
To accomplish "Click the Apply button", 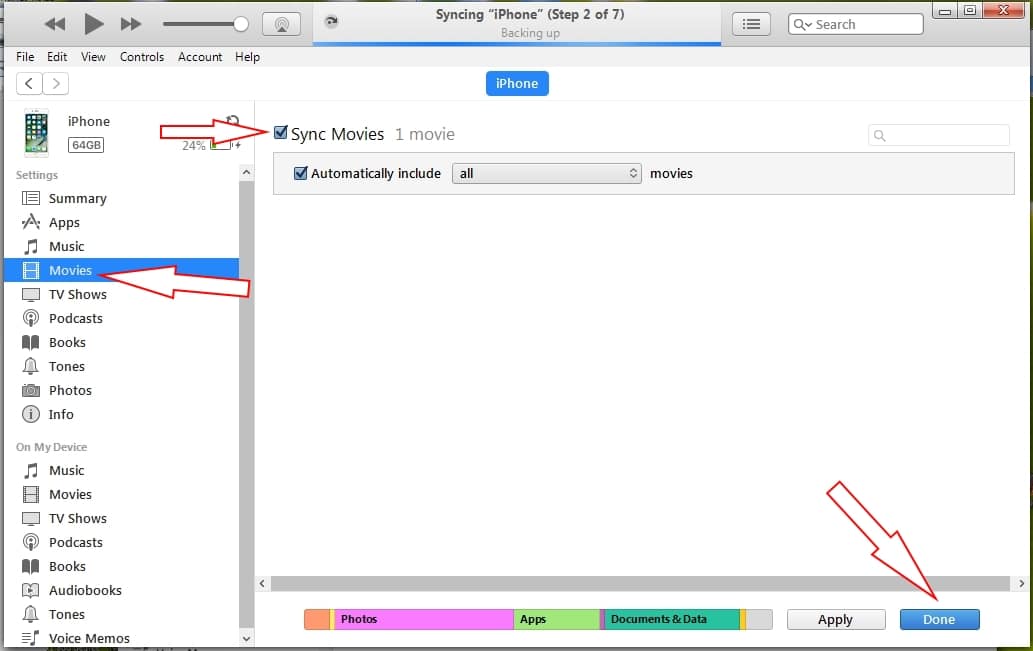I will [835, 619].
